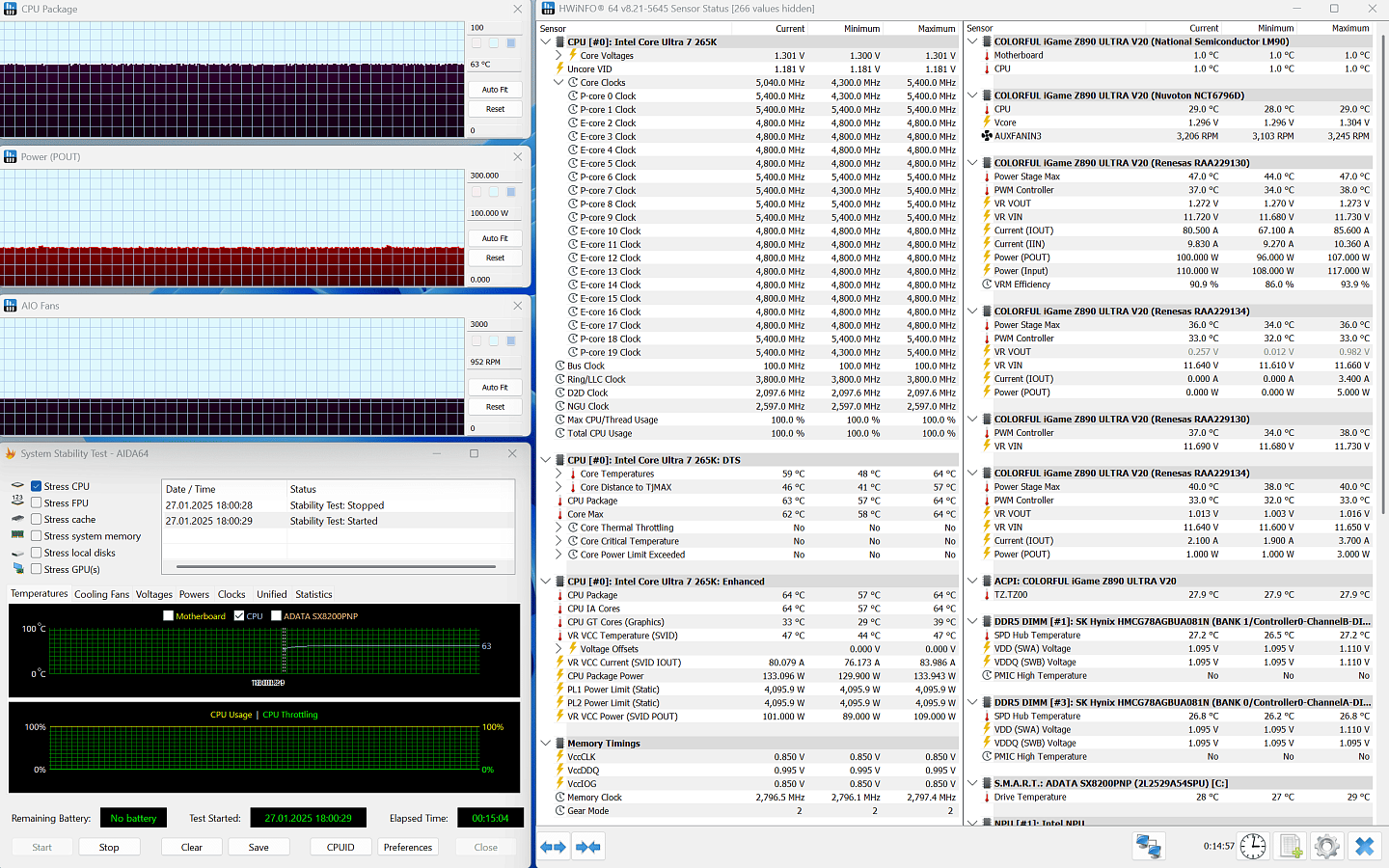The image size is (1389, 868).
Task: Open Preferences in the stability test window
Action: (x=408, y=847)
